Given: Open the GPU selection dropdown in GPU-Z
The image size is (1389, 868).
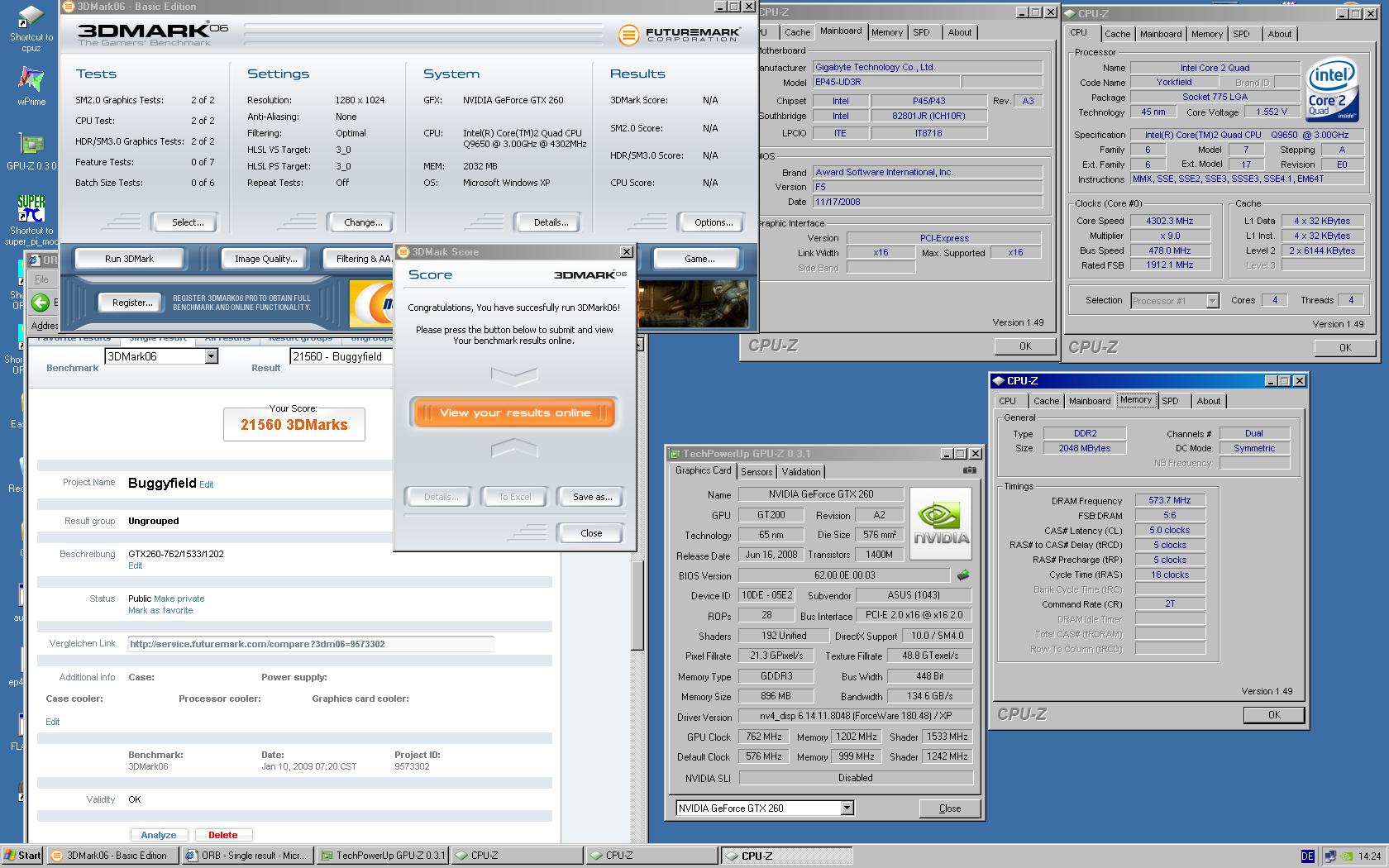Looking at the screenshot, I should click(x=847, y=808).
